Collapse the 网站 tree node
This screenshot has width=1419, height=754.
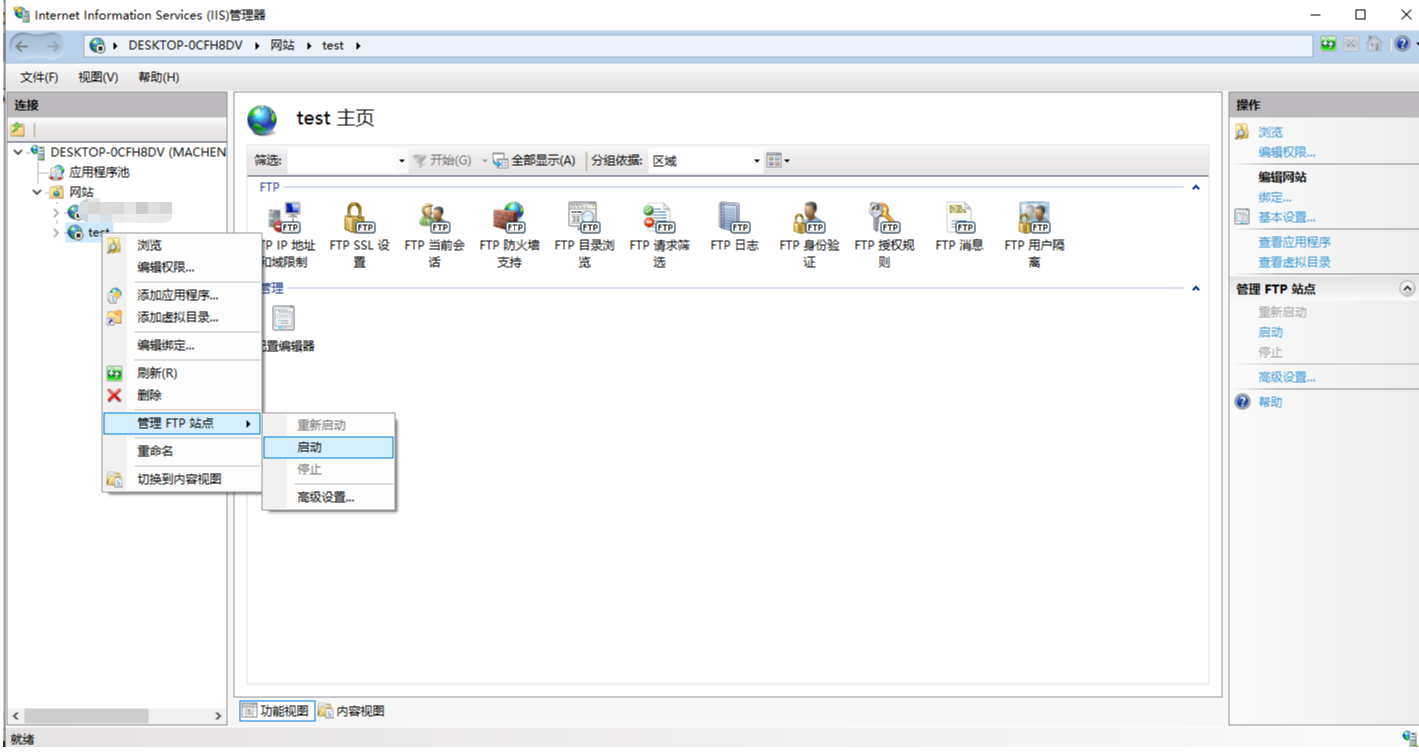point(37,192)
